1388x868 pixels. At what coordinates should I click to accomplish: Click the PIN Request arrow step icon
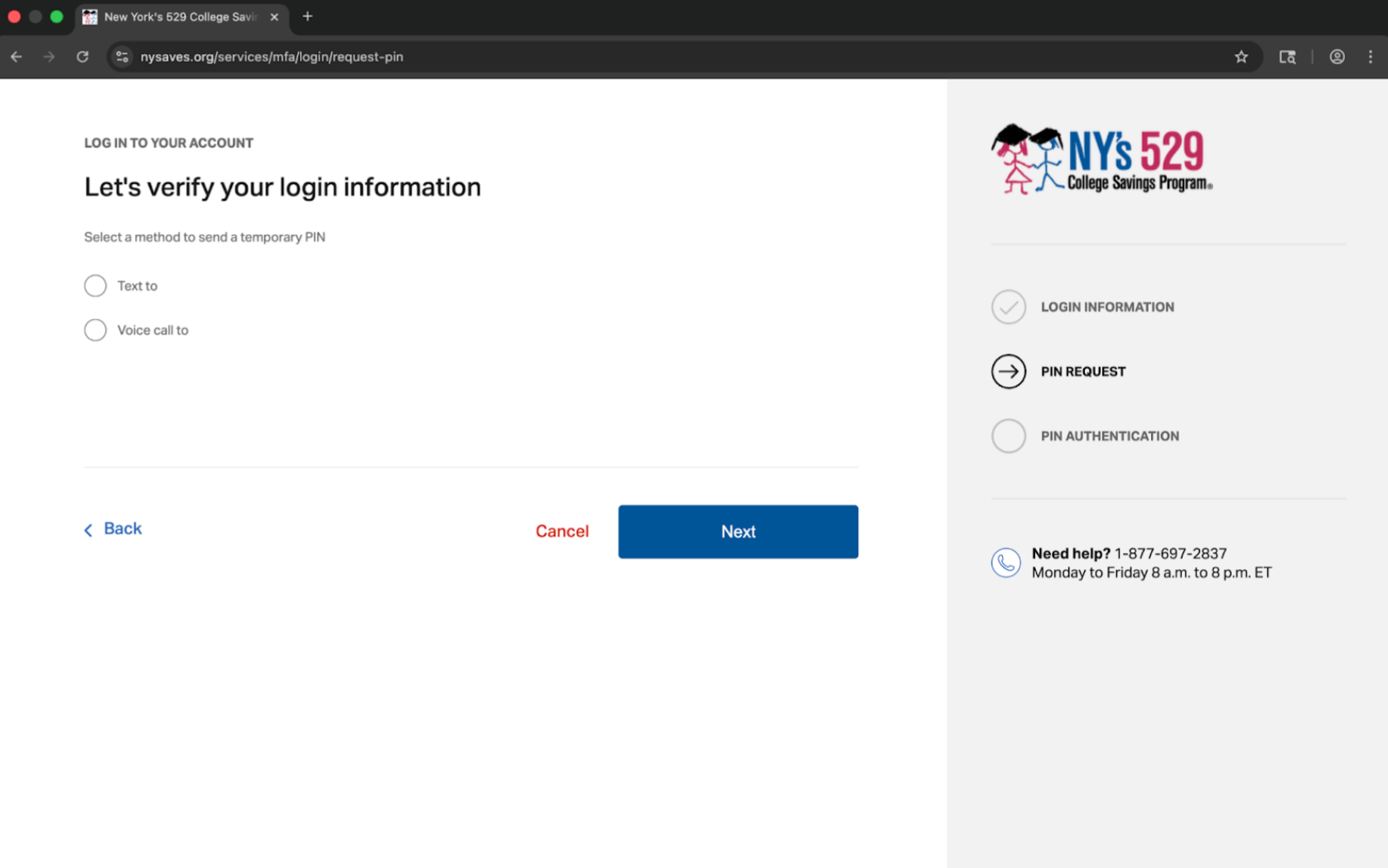click(1009, 372)
